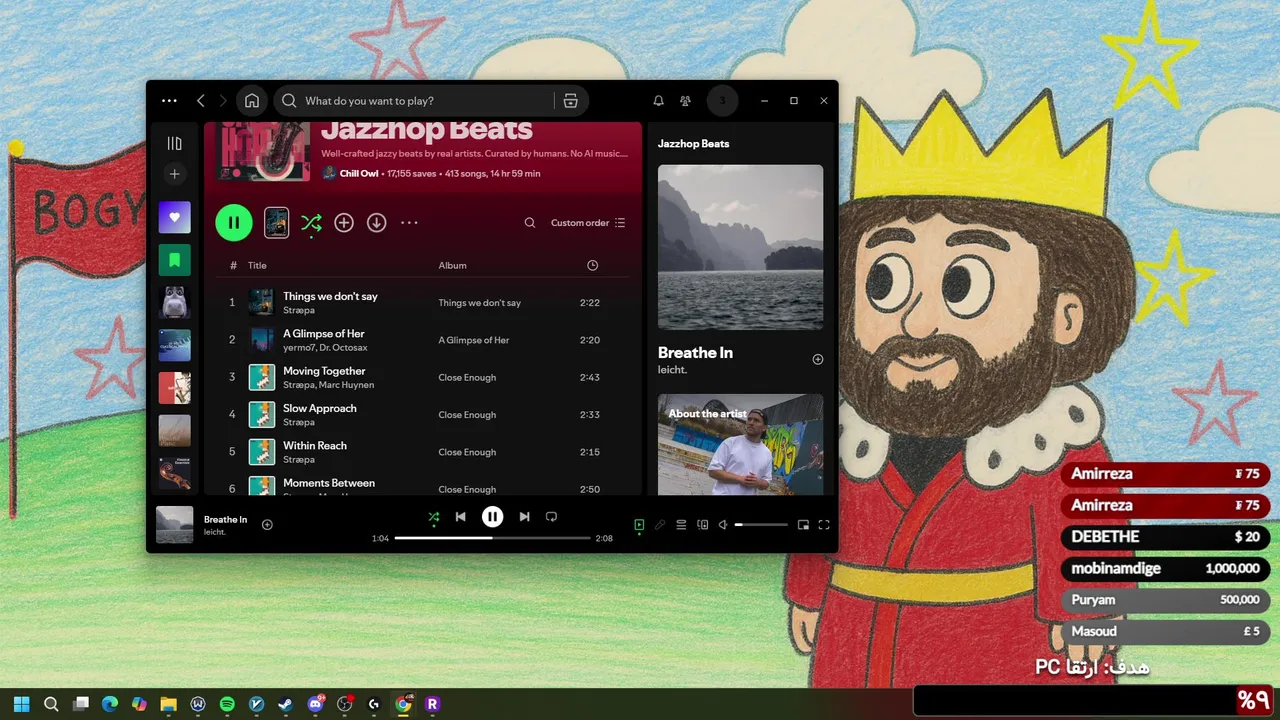Pause playback in the player bar
The image size is (1280, 720).
(x=492, y=517)
